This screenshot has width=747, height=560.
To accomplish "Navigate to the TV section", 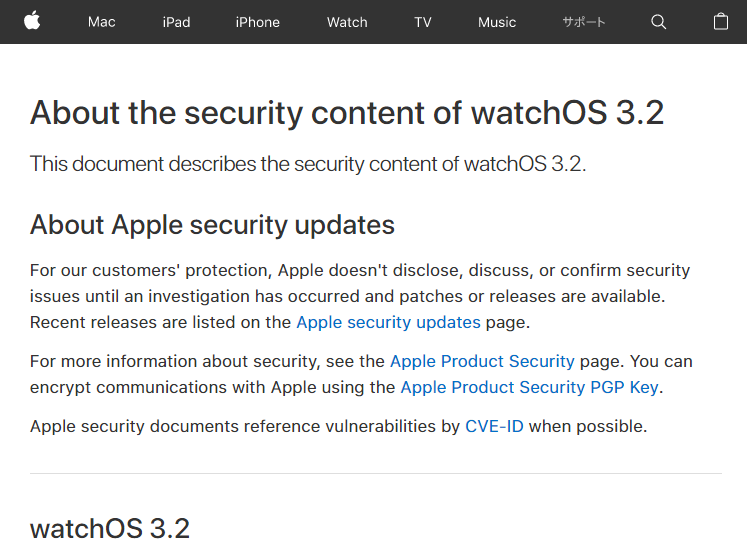I will 423,22.
